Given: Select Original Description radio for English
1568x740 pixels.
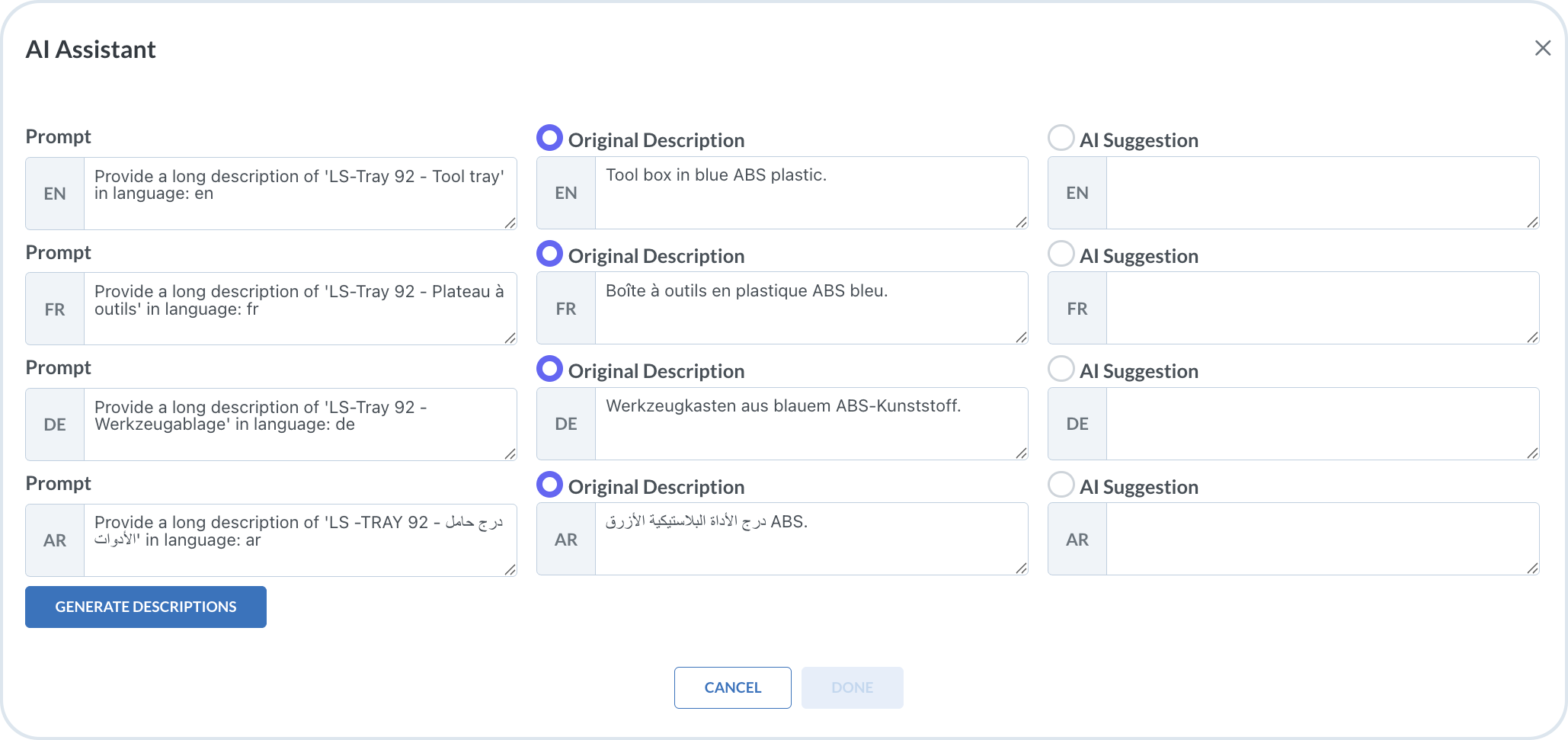Looking at the screenshot, I should tap(549, 138).
